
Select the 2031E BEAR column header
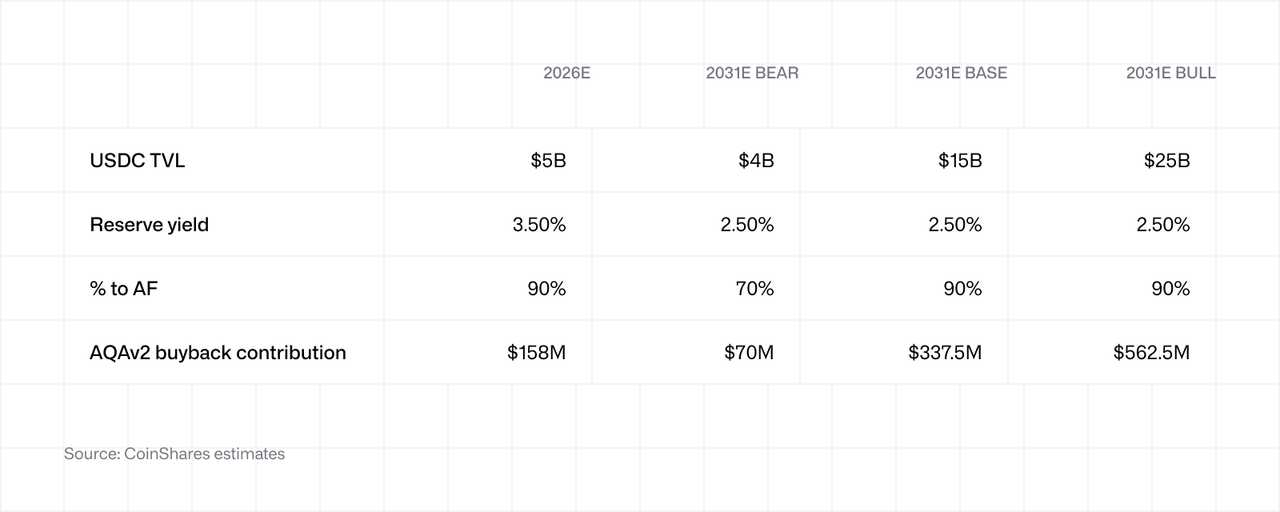point(752,73)
